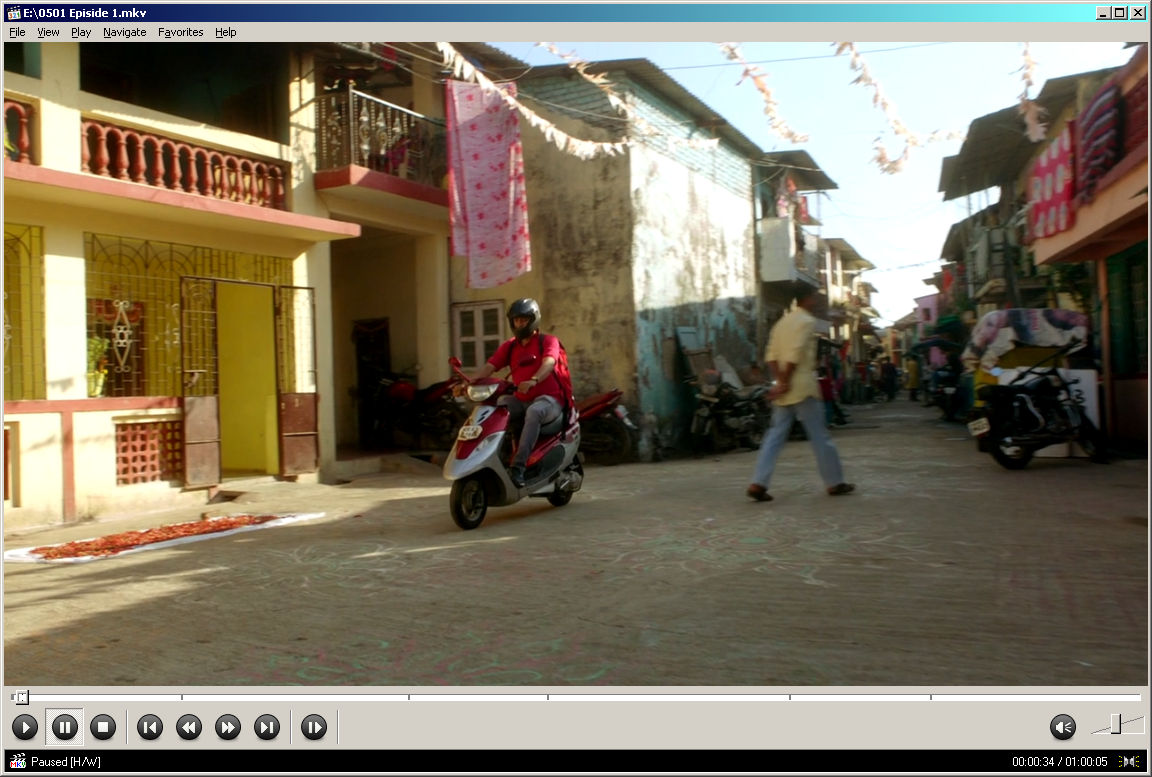Increase playback speed with fast-forward button
This screenshot has height=777, width=1152.
click(x=228, y=727)
